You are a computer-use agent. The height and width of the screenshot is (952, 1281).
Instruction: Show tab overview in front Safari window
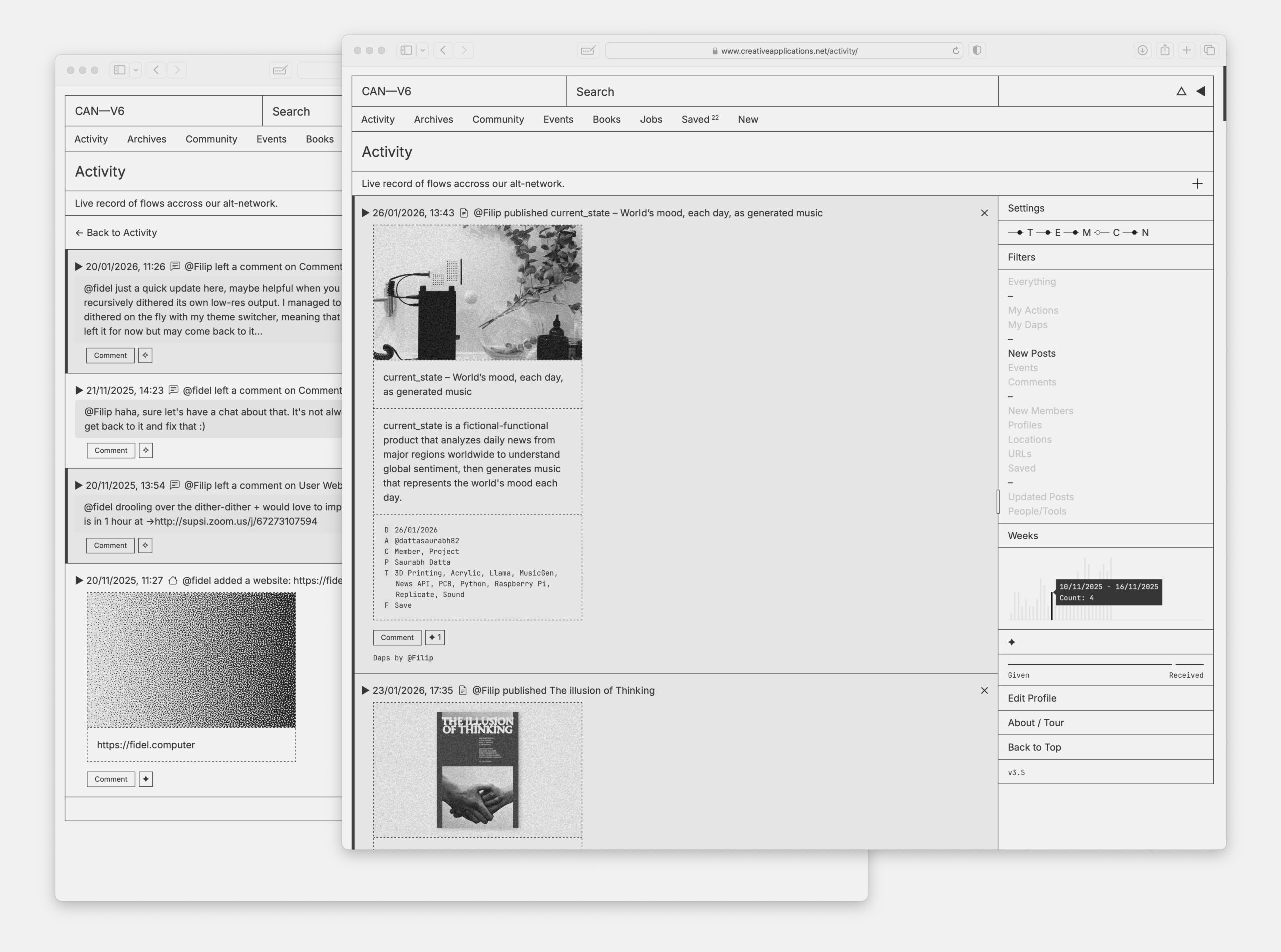pos(1209,50)
